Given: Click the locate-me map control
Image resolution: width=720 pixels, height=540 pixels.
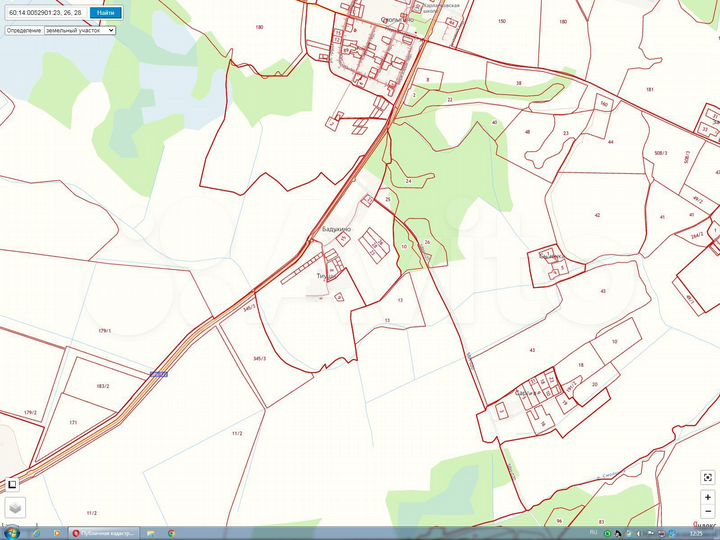Looking at the screenshot, I should (708, 478).
